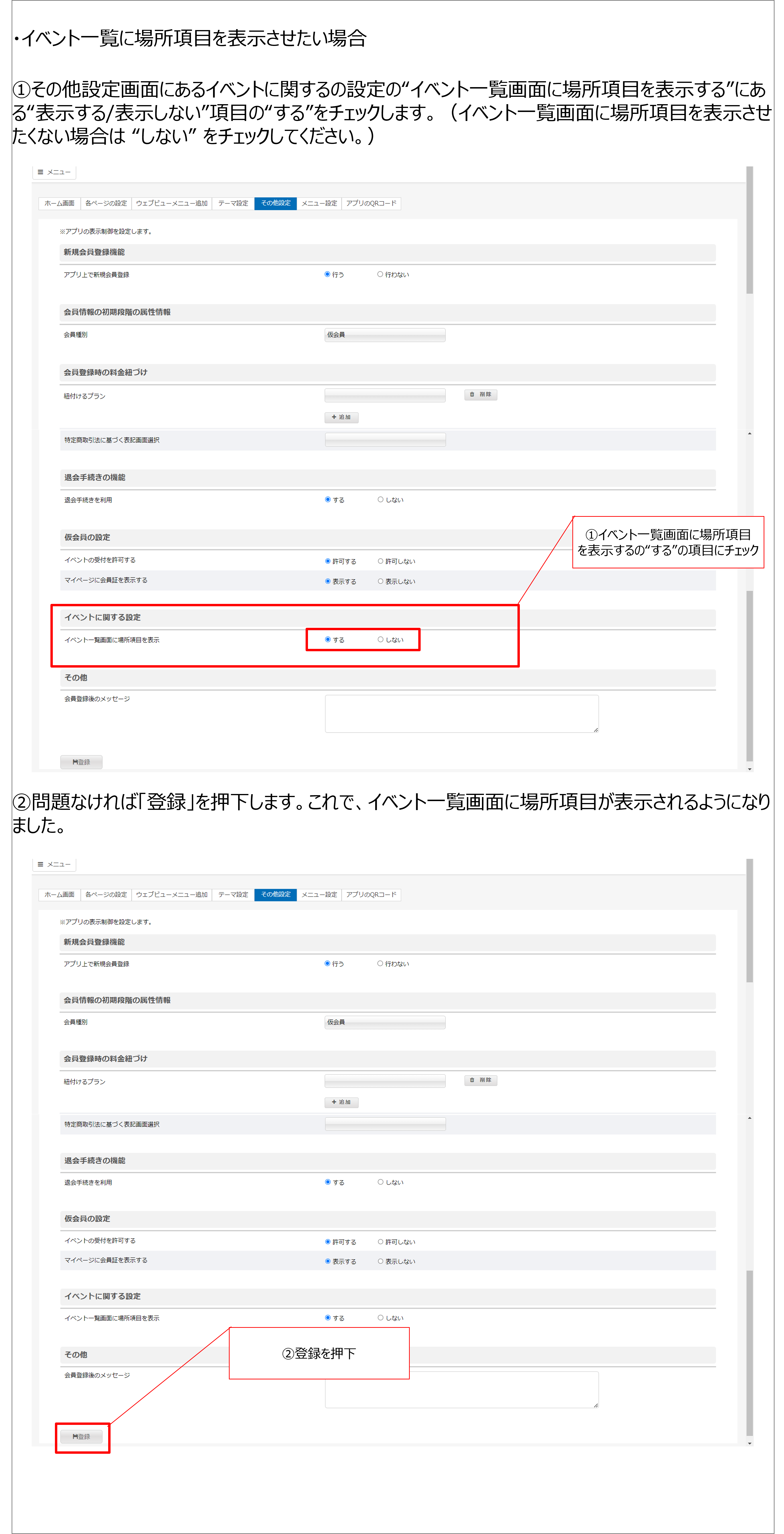Open 紐付けるプラン dropdown in step ① screenshot
The height and width of the screenshot is (1534, 784).
tap(385, 395)
